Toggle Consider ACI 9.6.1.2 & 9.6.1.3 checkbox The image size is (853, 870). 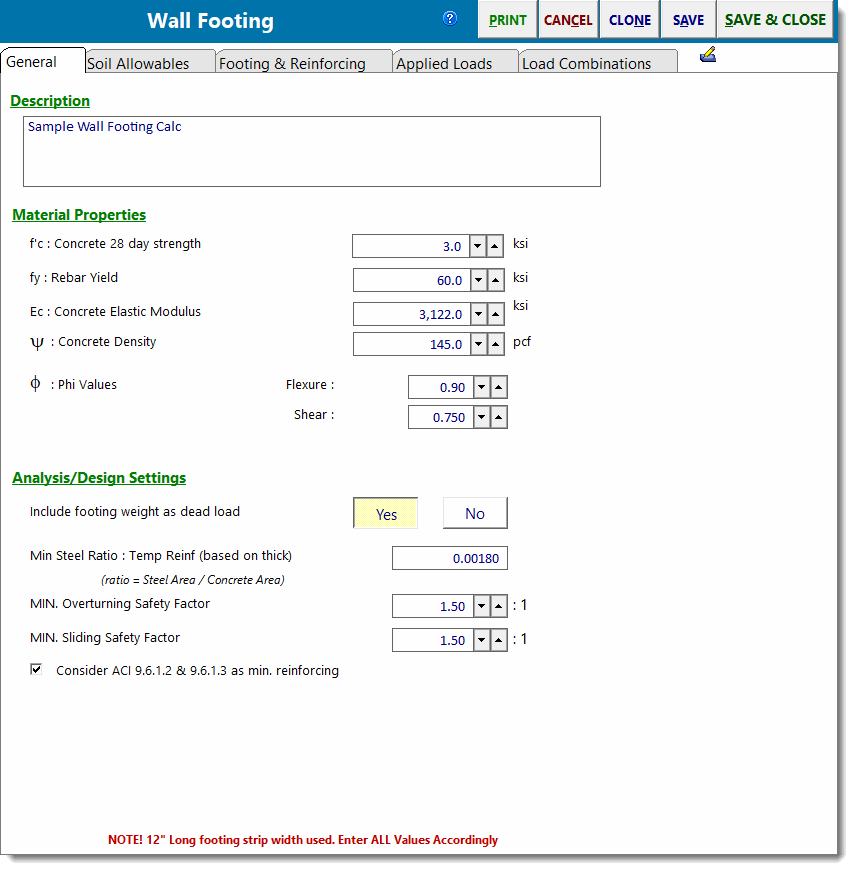[x=37, y=670]
